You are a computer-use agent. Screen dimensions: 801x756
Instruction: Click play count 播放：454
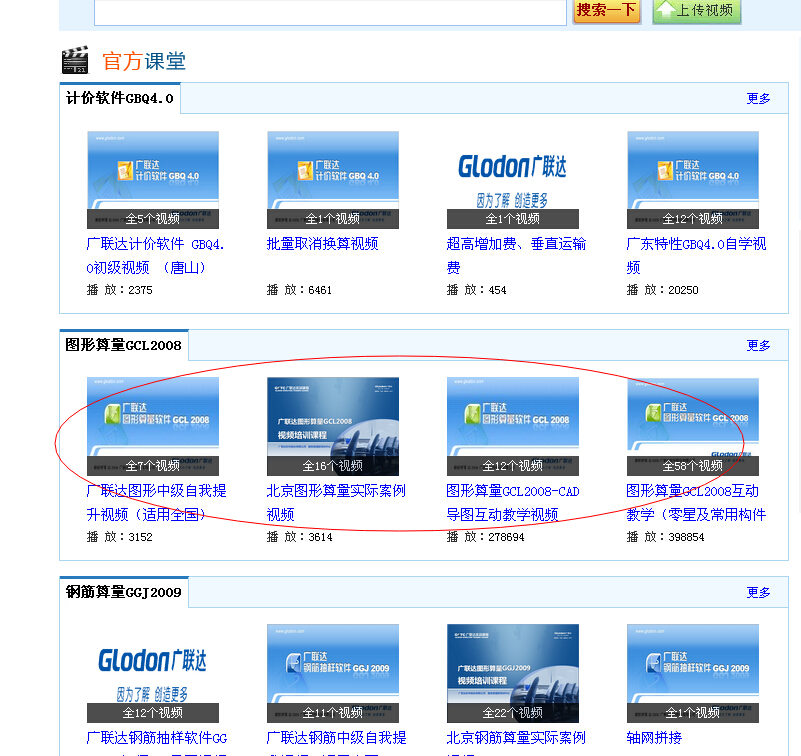pyautogui.click(x=476, y=290)
